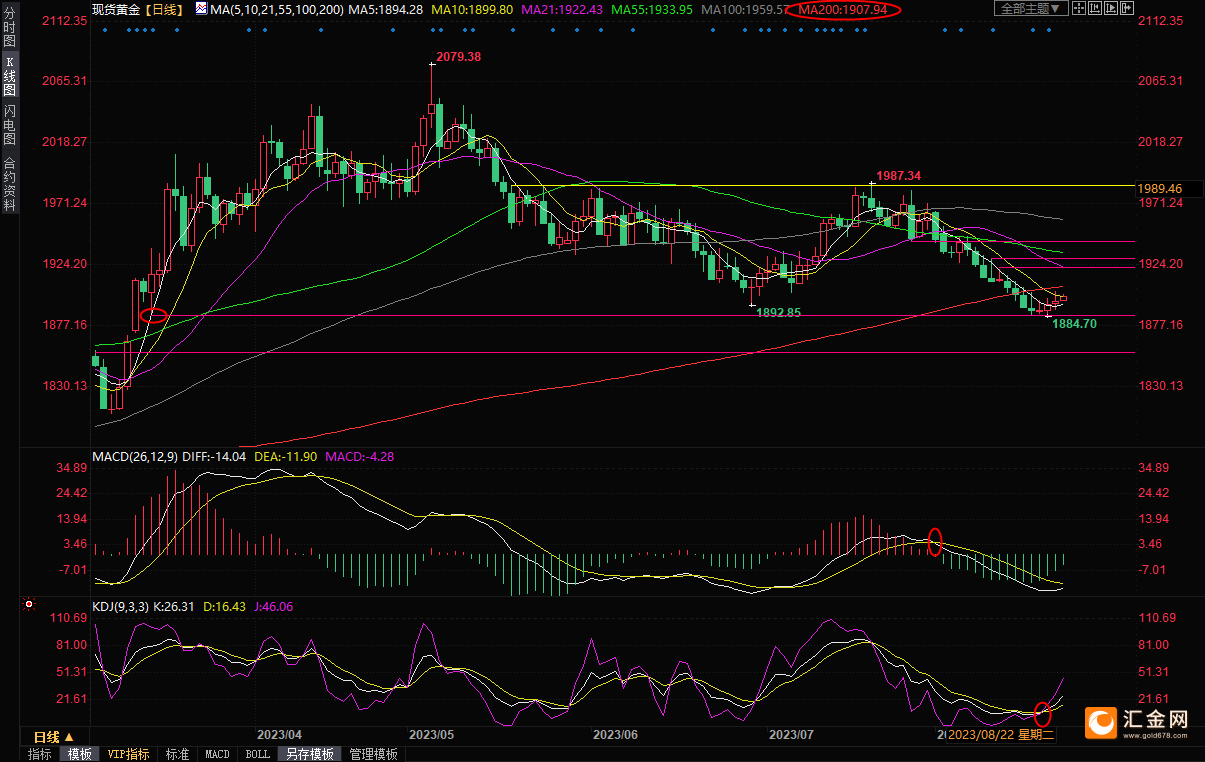Choose the 标准 template tab
1205x762 pixels.
click(x=177, y=754)
